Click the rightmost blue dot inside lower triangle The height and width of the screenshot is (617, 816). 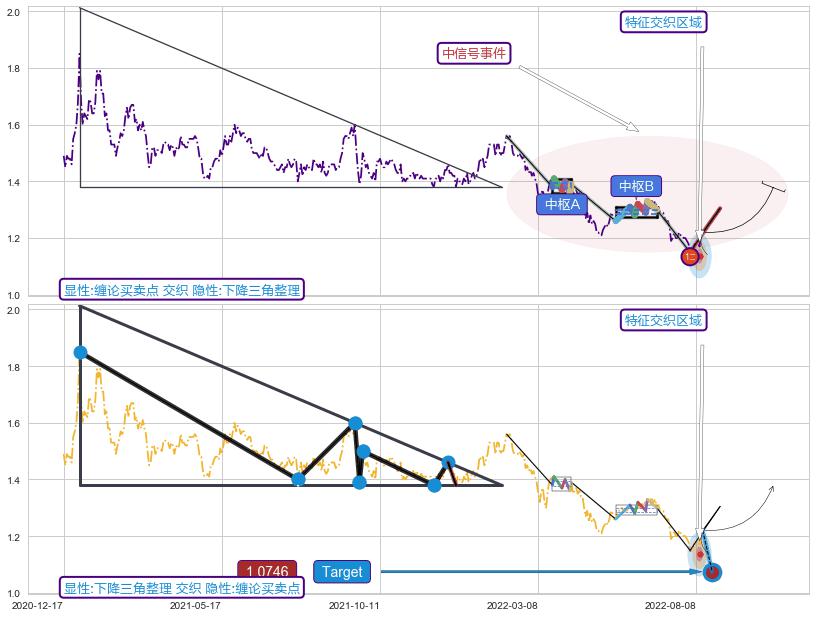click(448, 462)
